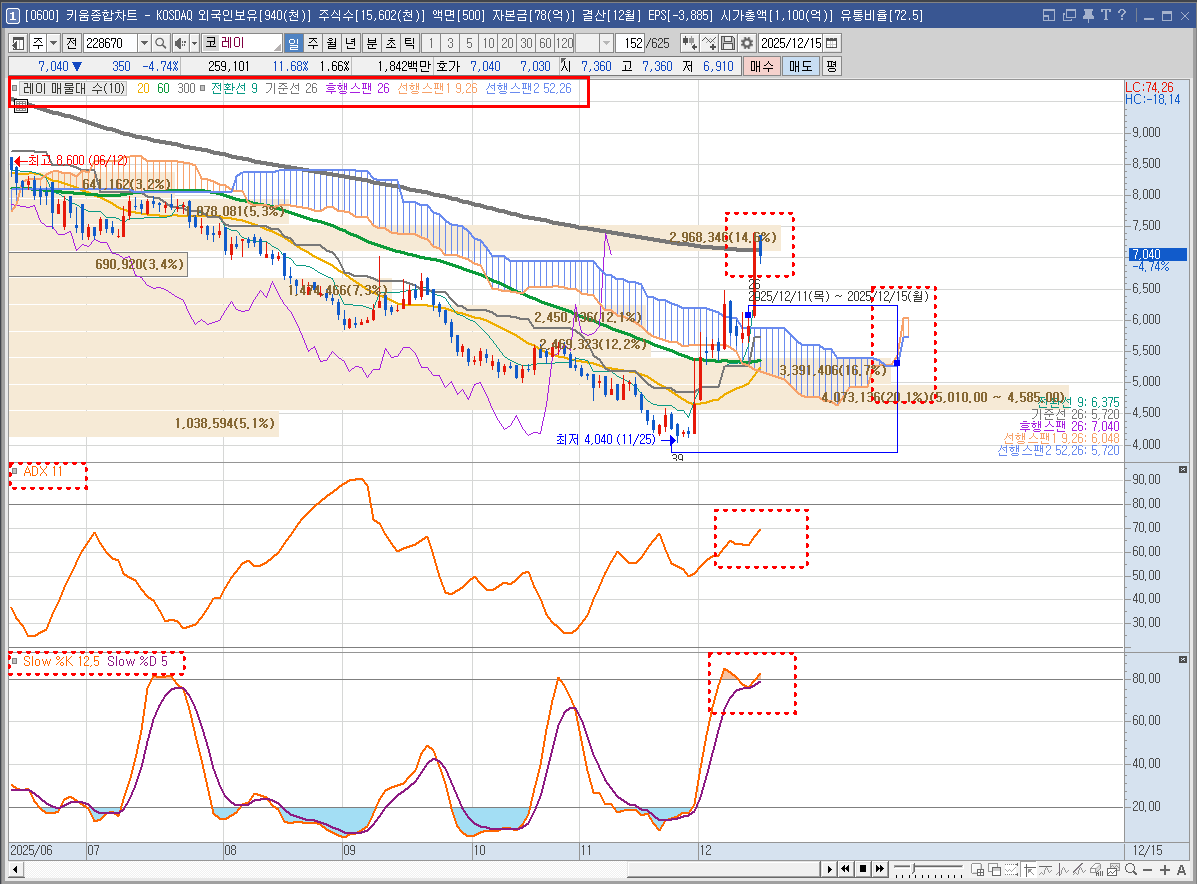Select the daily (일) period toggle

click(x=294, y=44)
